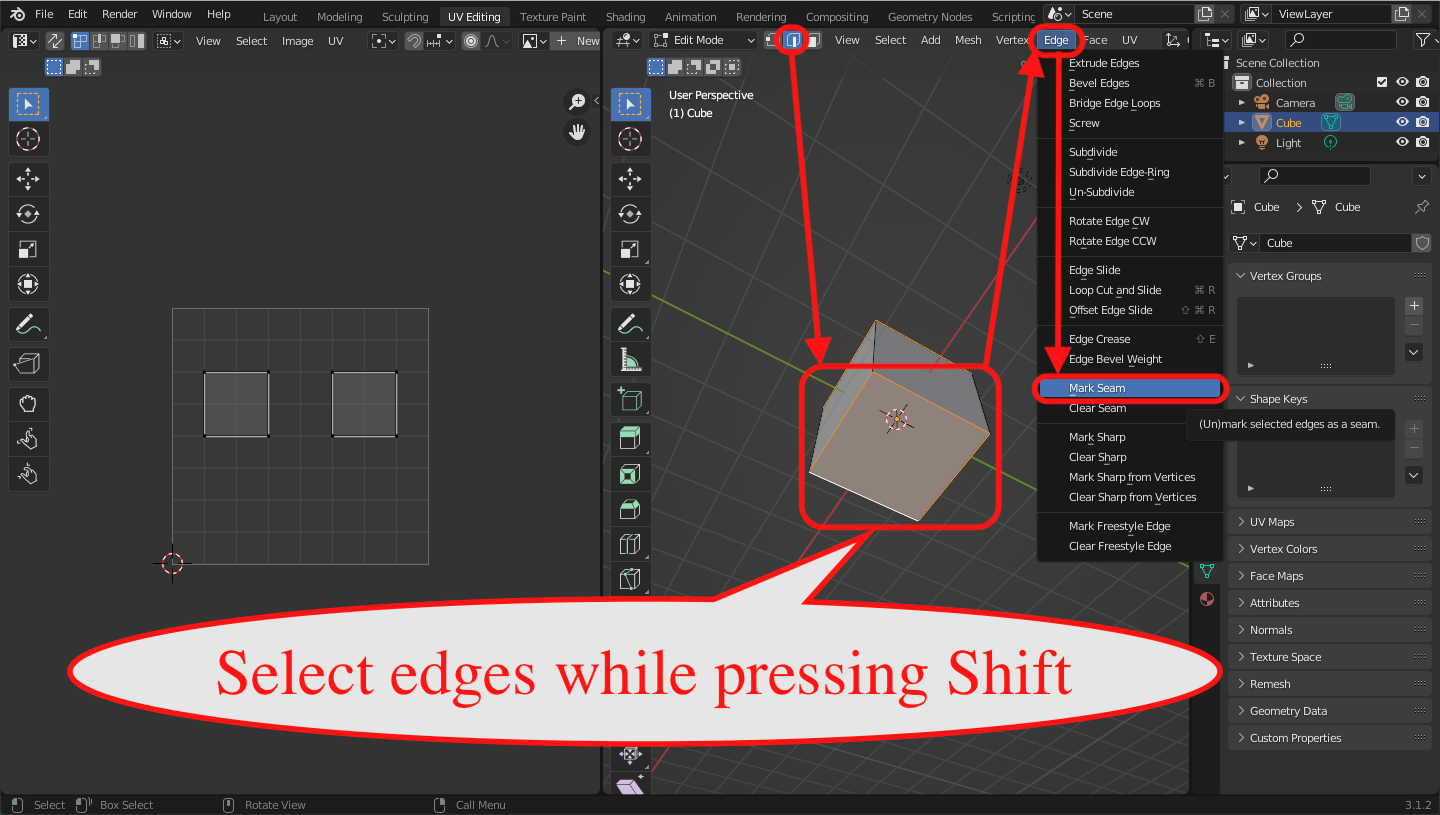Switch to the Texture Paint workspace tab

pos(553,17)
